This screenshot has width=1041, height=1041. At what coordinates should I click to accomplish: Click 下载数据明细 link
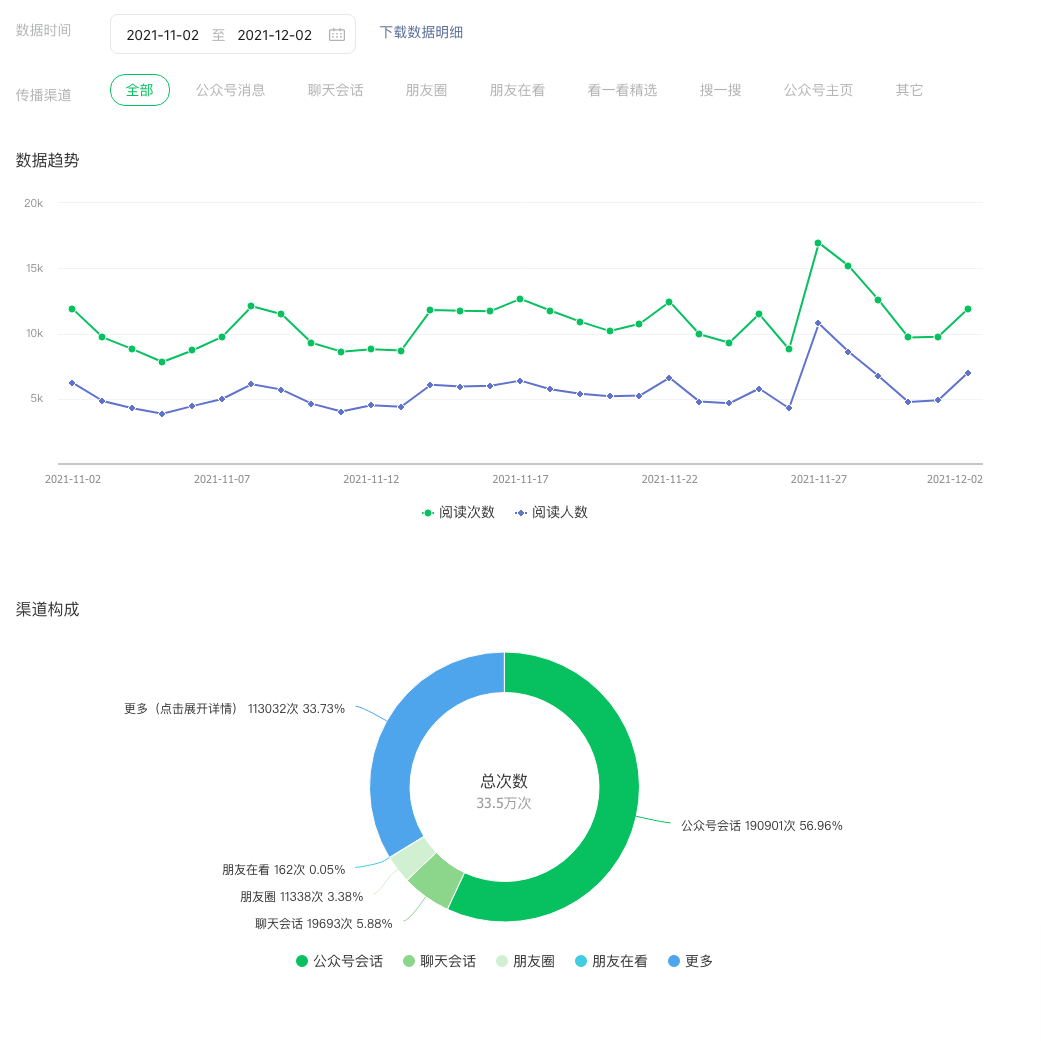pos(421,33)
